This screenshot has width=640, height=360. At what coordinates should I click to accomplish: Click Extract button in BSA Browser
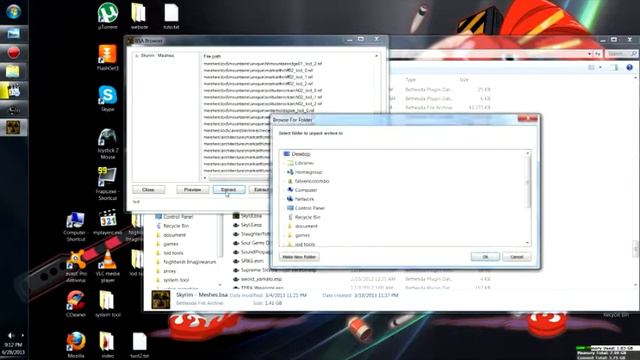pyautogui.click(x=229, y=190)
